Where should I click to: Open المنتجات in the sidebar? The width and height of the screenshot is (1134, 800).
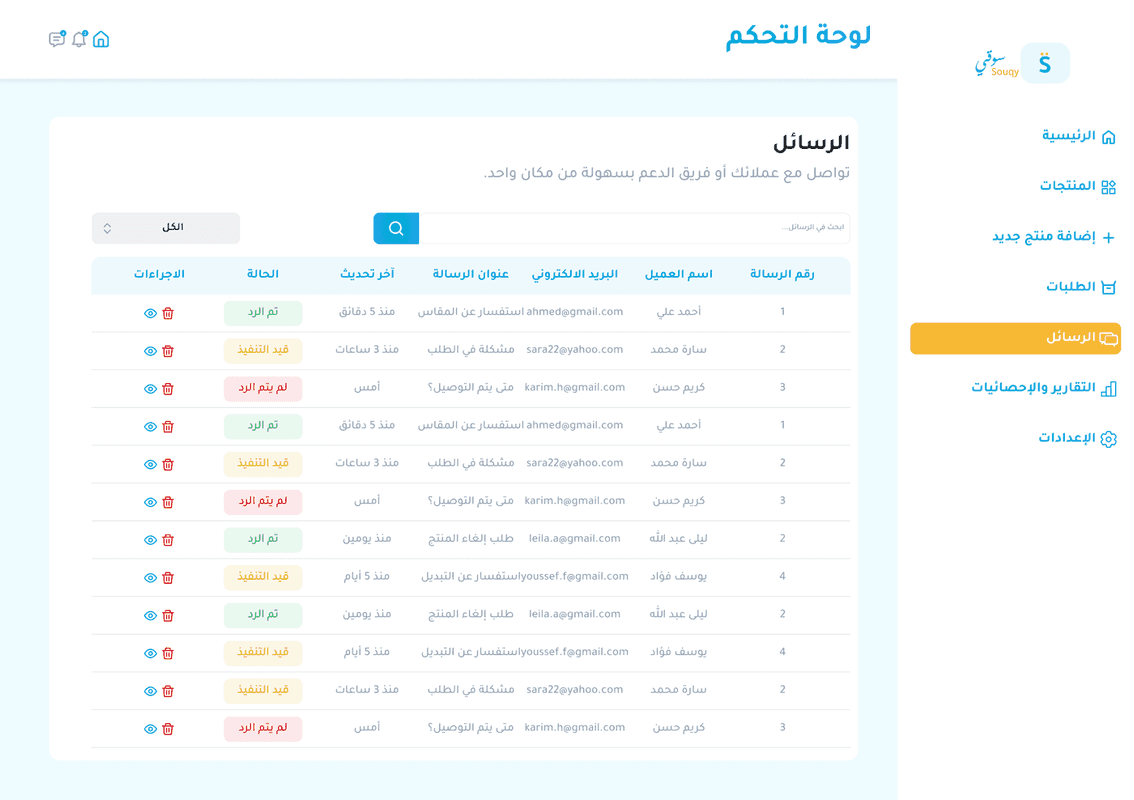(x=1077, y=186)
